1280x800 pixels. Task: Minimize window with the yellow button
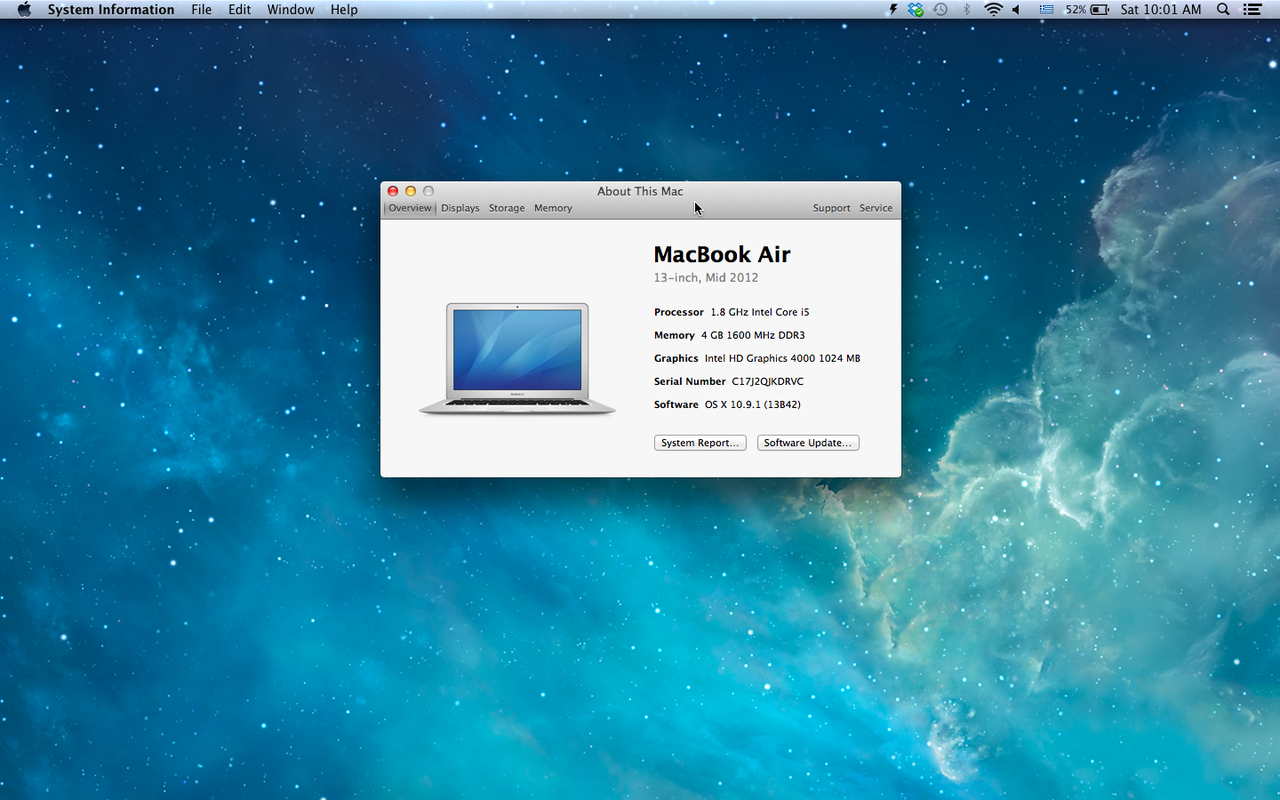click(410, 191)
